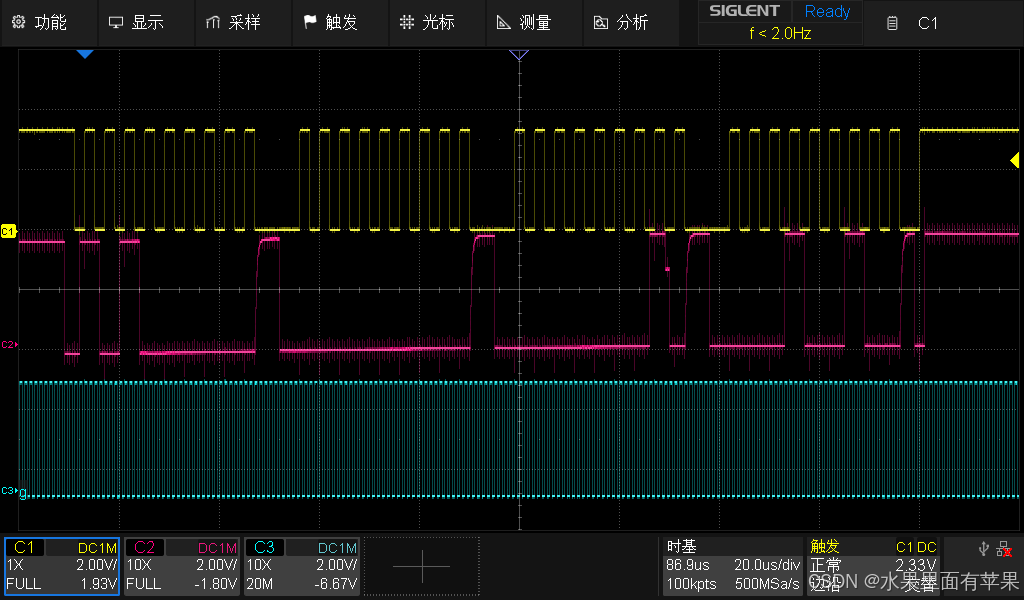Select the yellow trigger level arrow on right edge
Image resolution: width=1024 pixels, height=600 pixels.
(1014, 160)
